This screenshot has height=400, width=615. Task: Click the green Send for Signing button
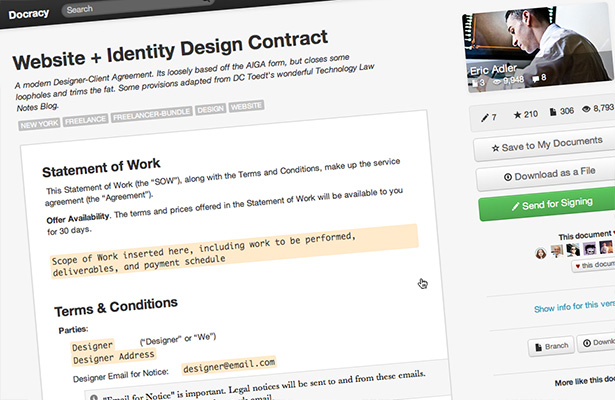(549, 204)
